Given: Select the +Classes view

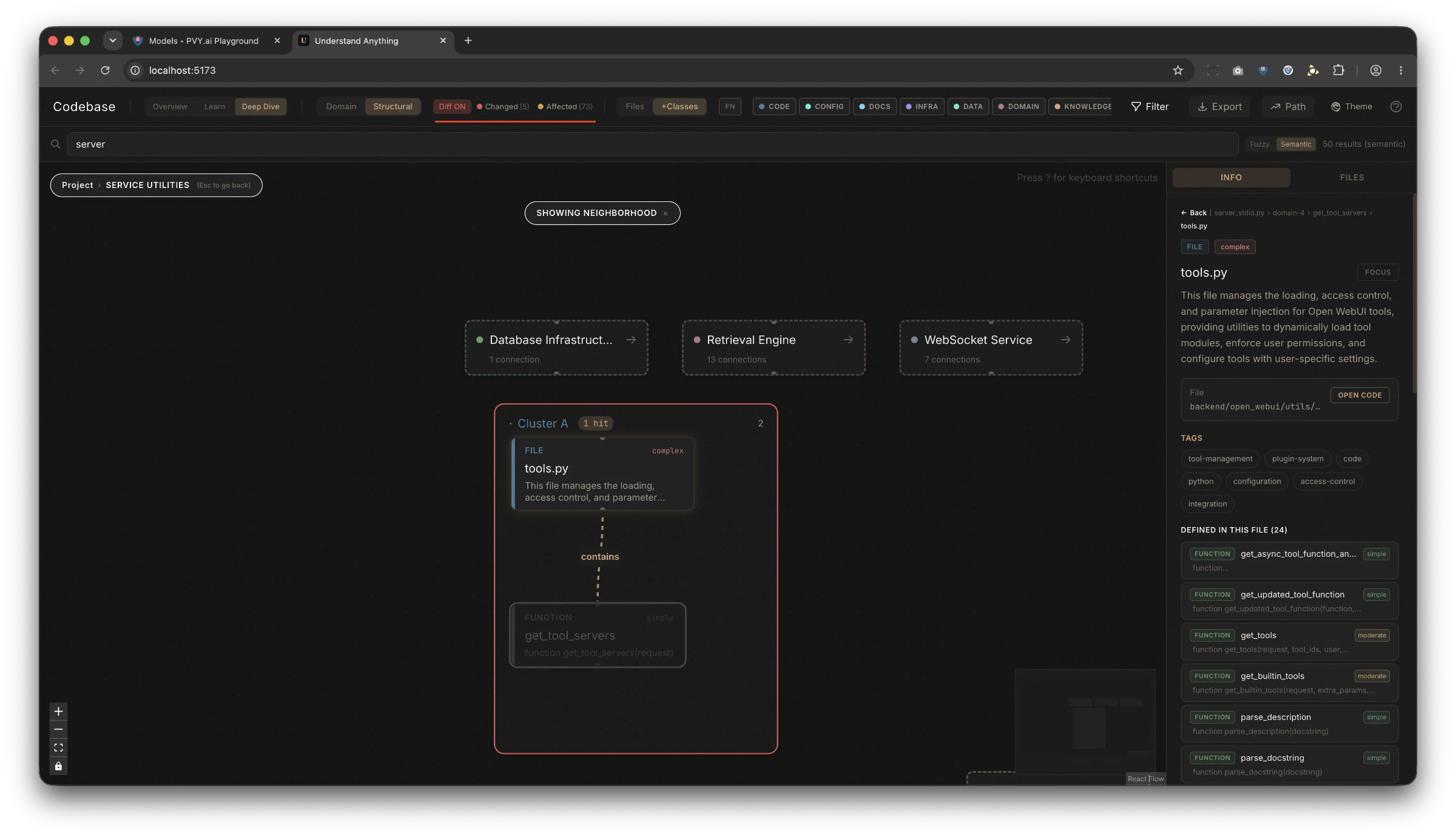Looking at the screenshot, I should click(679, 107).
